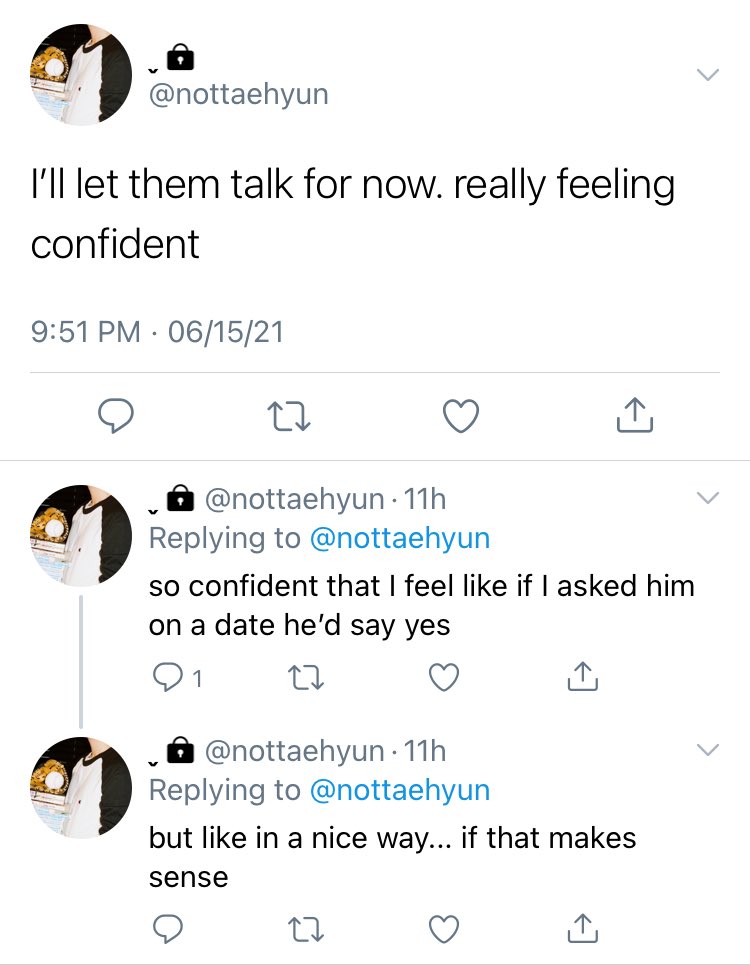Viewport: 750px width, 965px height.
Task: Share the main tweet via share icon
Action: tap(634, 415)
